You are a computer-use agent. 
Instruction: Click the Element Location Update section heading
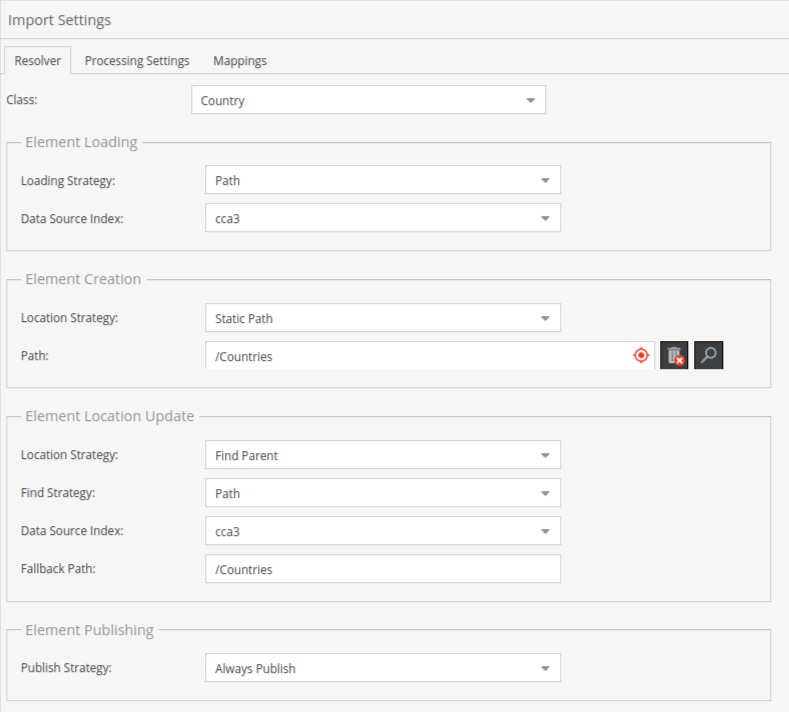pos(109,416)
